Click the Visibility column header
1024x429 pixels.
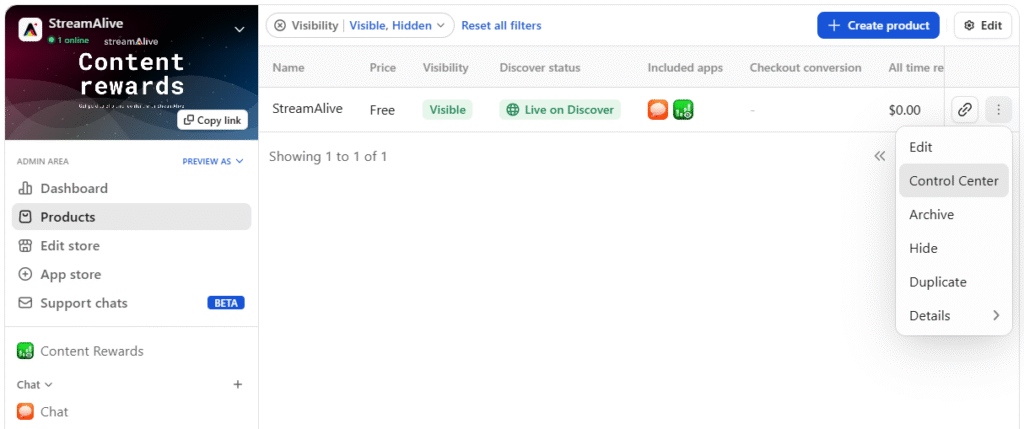(445, 68)
